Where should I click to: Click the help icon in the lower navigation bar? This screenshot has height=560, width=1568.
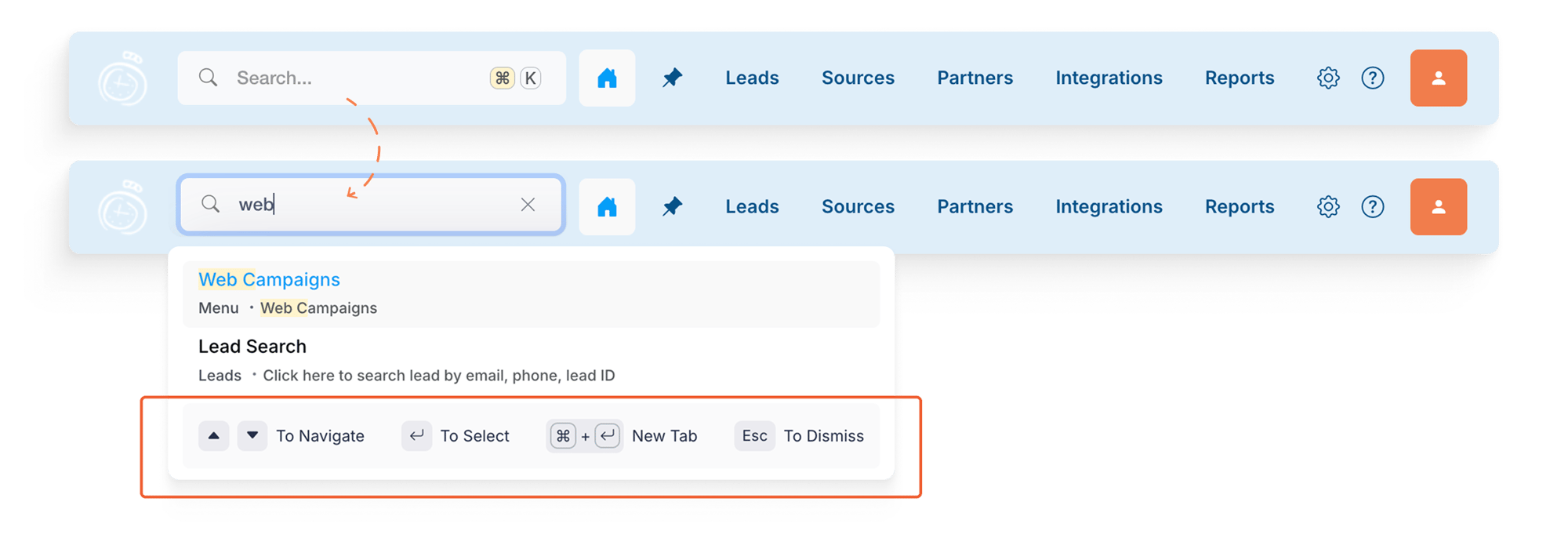pyautogui.click(x=1373, y=206)
